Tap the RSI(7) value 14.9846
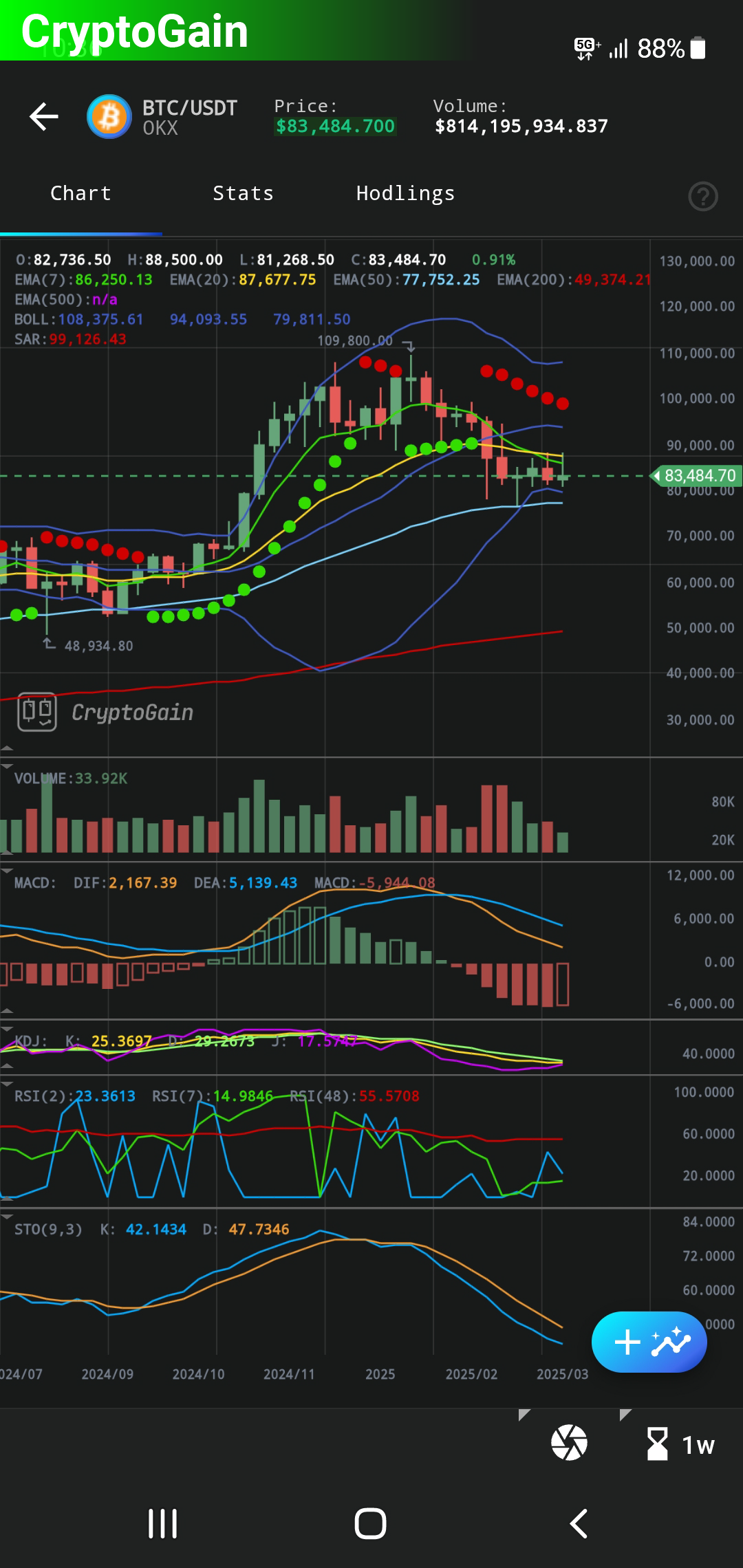 (243, 1096)
